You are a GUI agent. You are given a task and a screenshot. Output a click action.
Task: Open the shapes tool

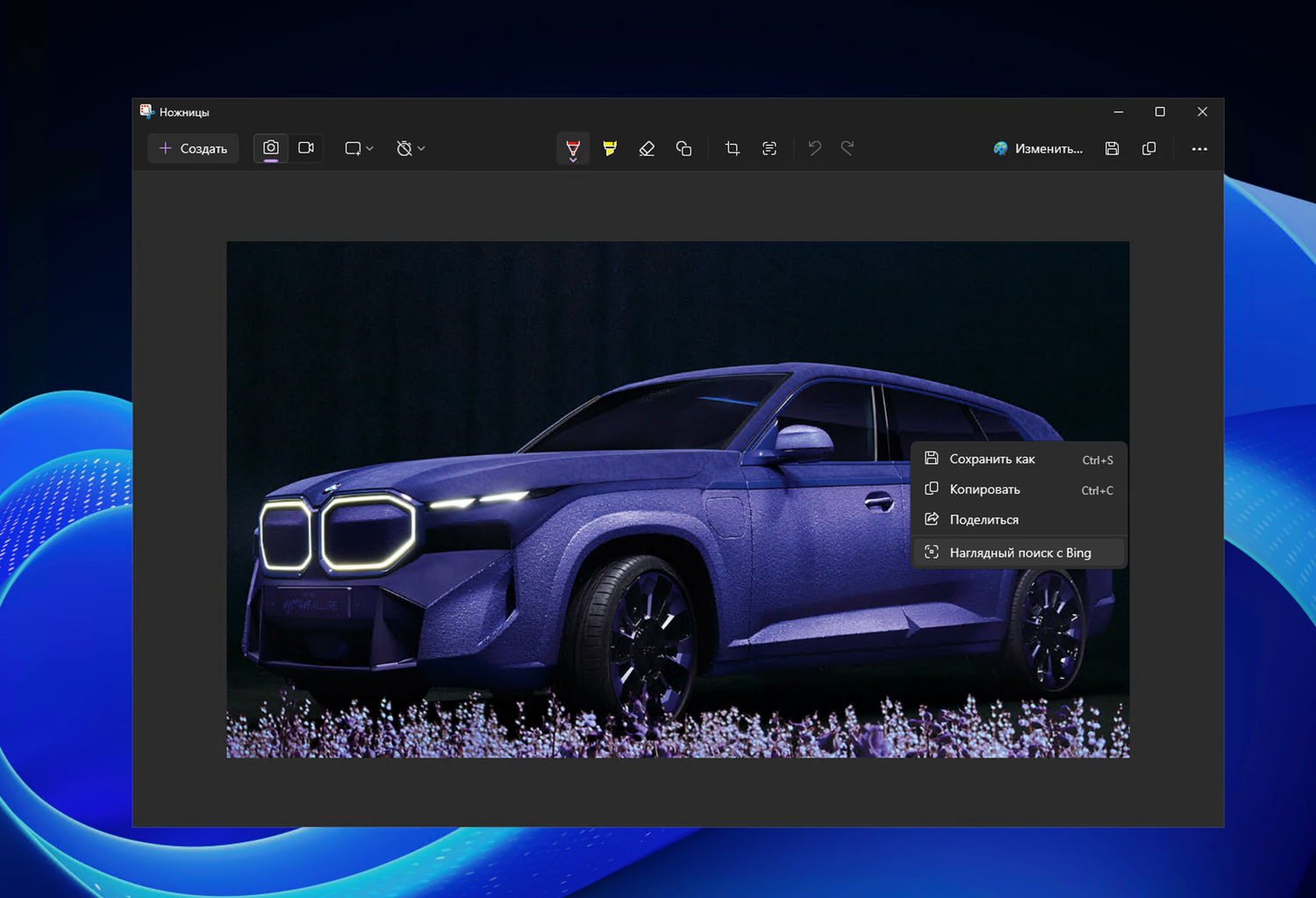pyautogui.click(x=683, y=148)
